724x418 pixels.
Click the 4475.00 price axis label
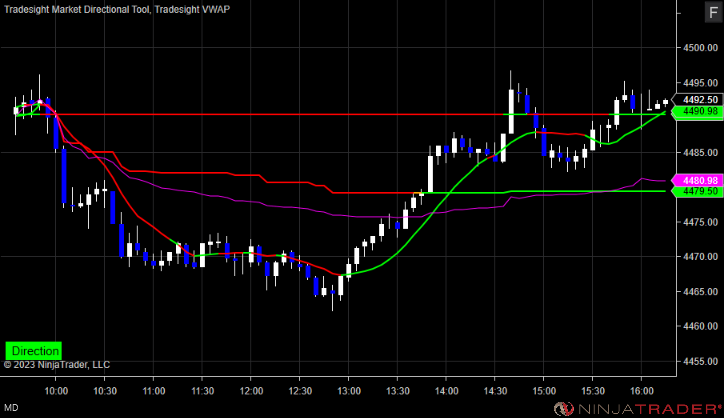(x=700, y=222)
